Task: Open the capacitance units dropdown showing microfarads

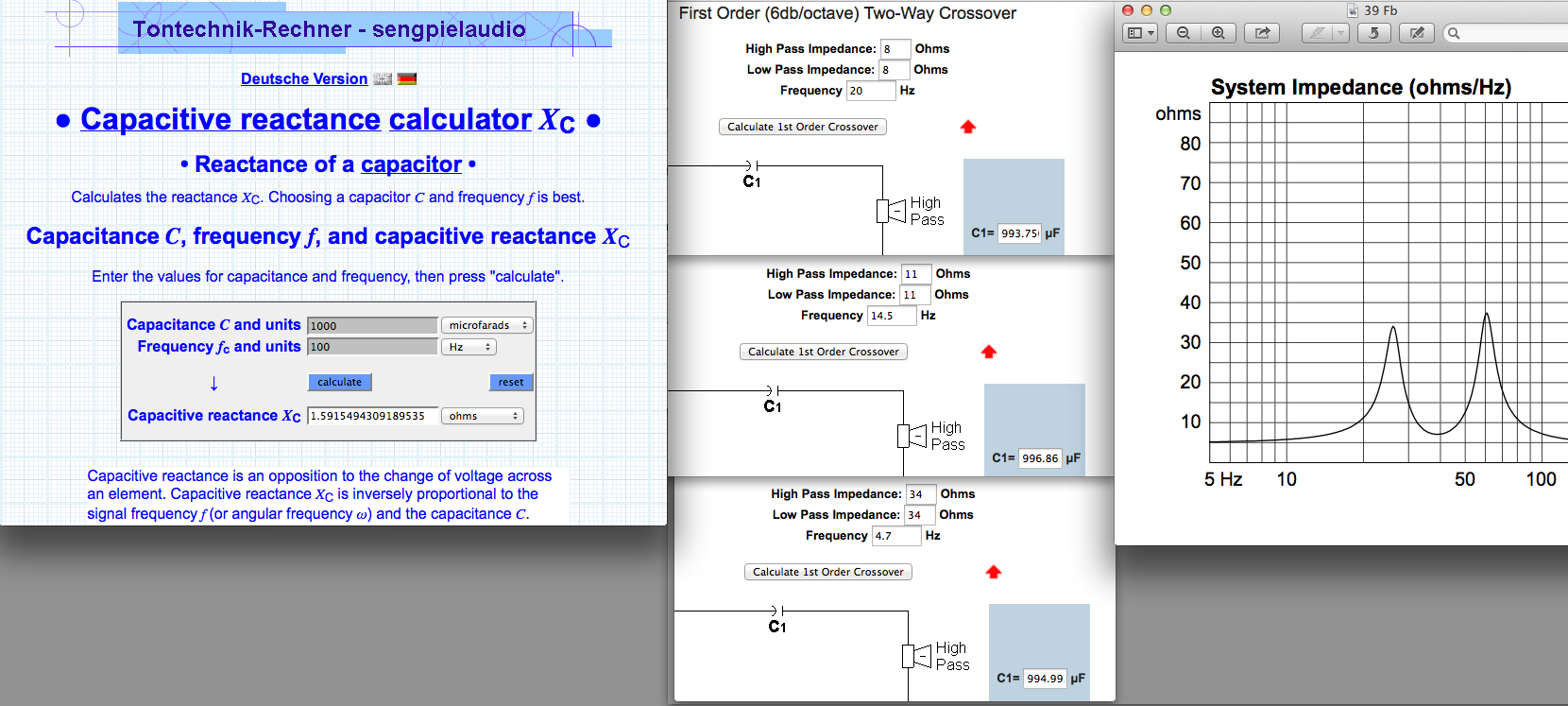Action: (x=487, y=325)
